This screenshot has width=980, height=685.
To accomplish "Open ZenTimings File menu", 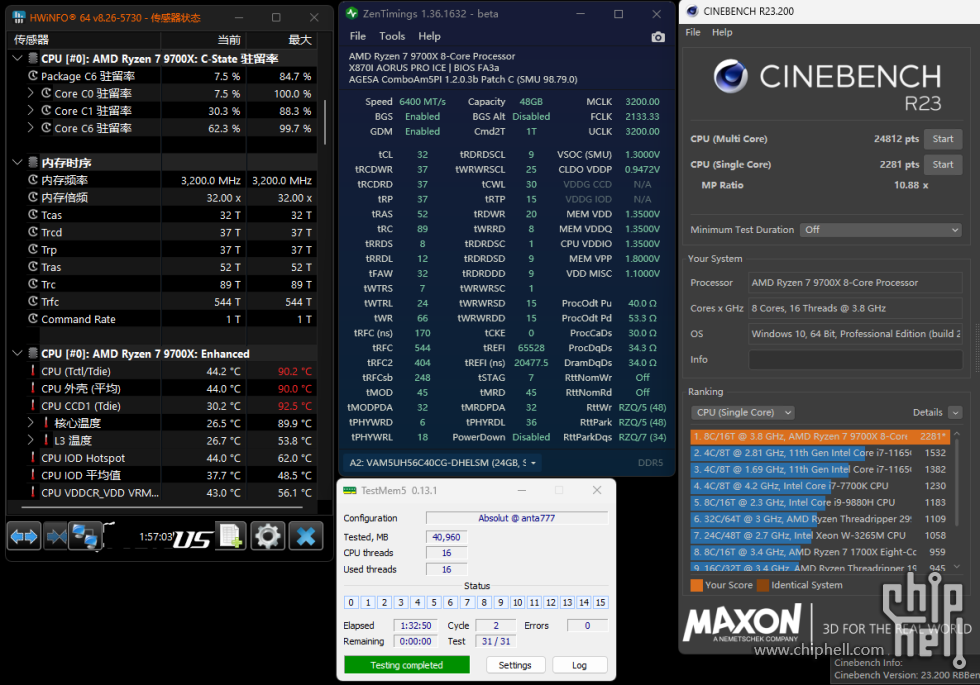I will tap(358, 36).
